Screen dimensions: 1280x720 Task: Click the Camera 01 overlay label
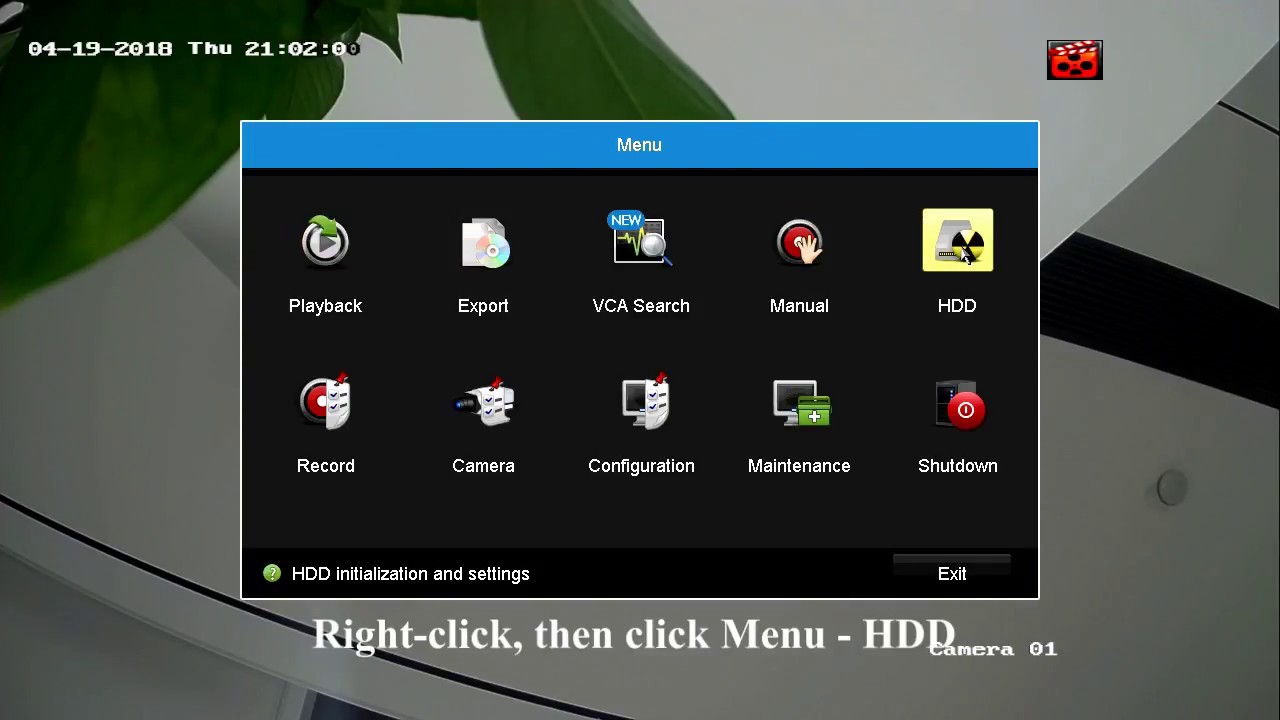[993, 649]
